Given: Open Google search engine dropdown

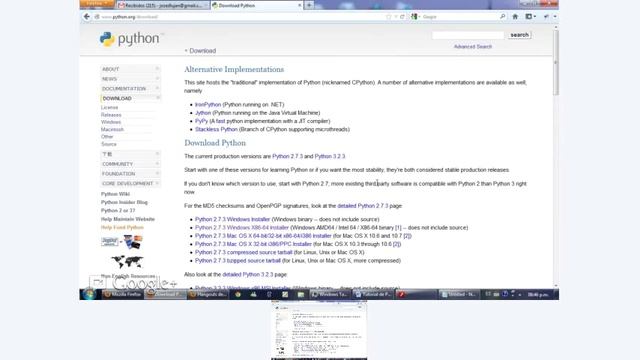Looking at the screenshot, I should [416, 17].
